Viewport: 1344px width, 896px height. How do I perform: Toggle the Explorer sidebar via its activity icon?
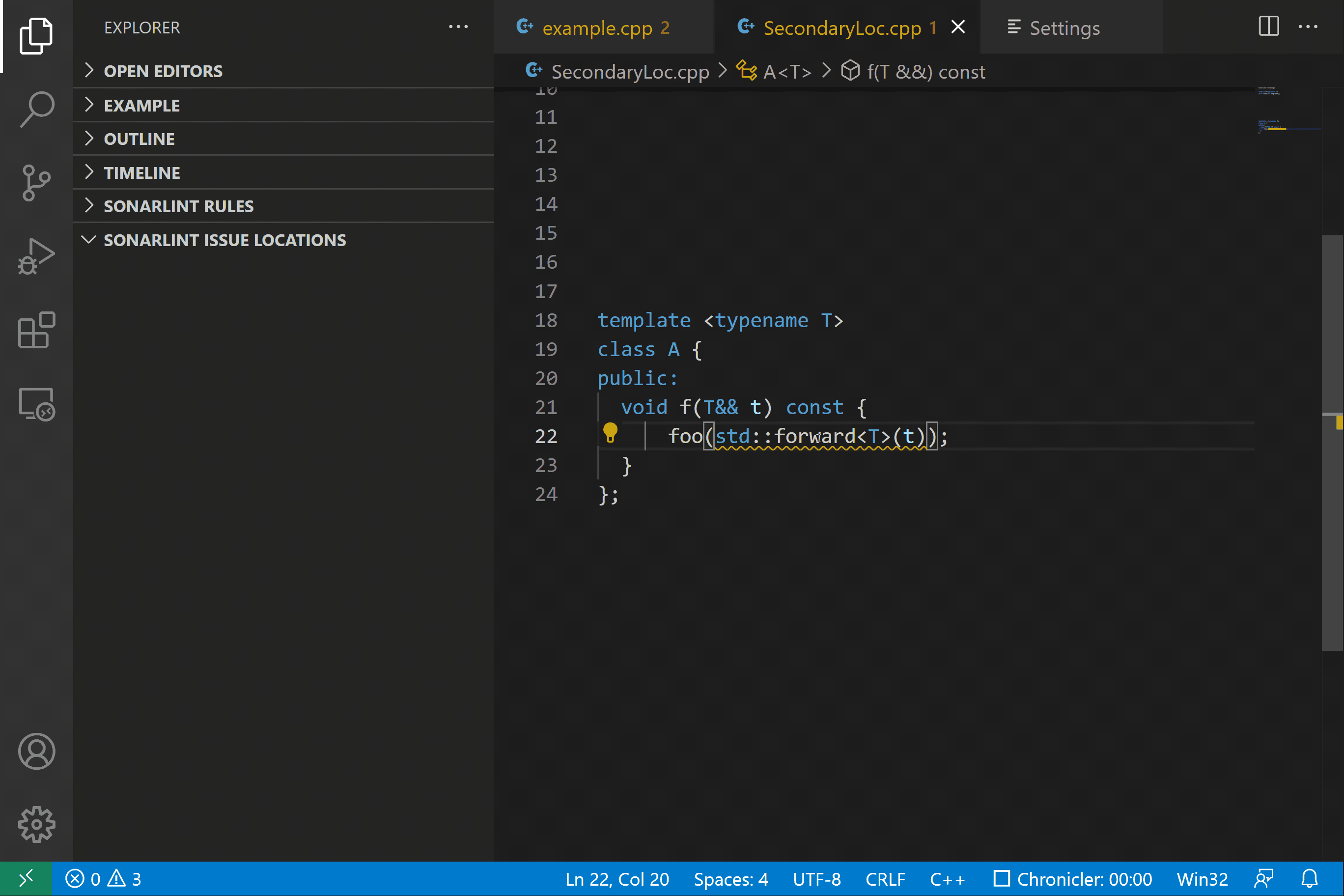tap(36, 36)
